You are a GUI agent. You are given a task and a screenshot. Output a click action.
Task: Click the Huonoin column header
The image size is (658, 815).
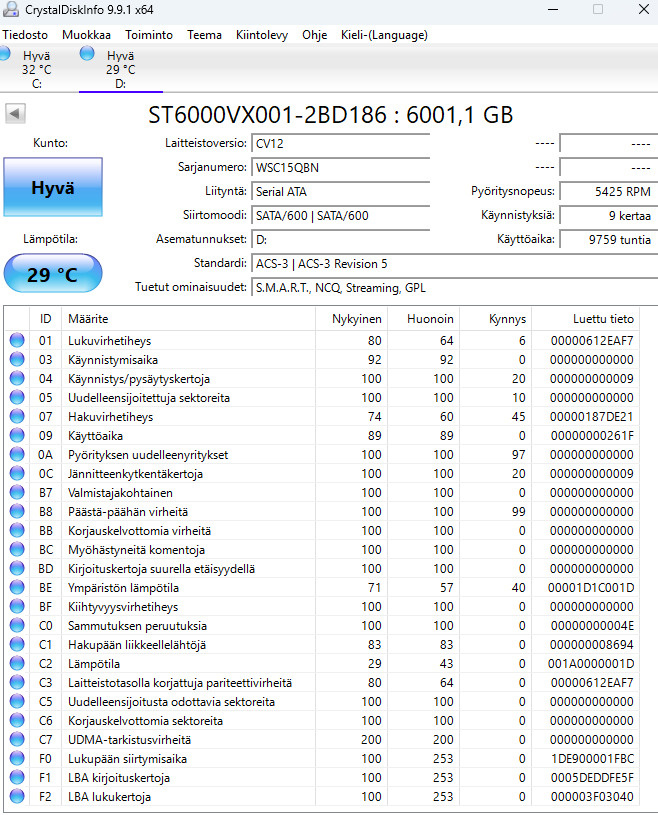tap(424, 319)
